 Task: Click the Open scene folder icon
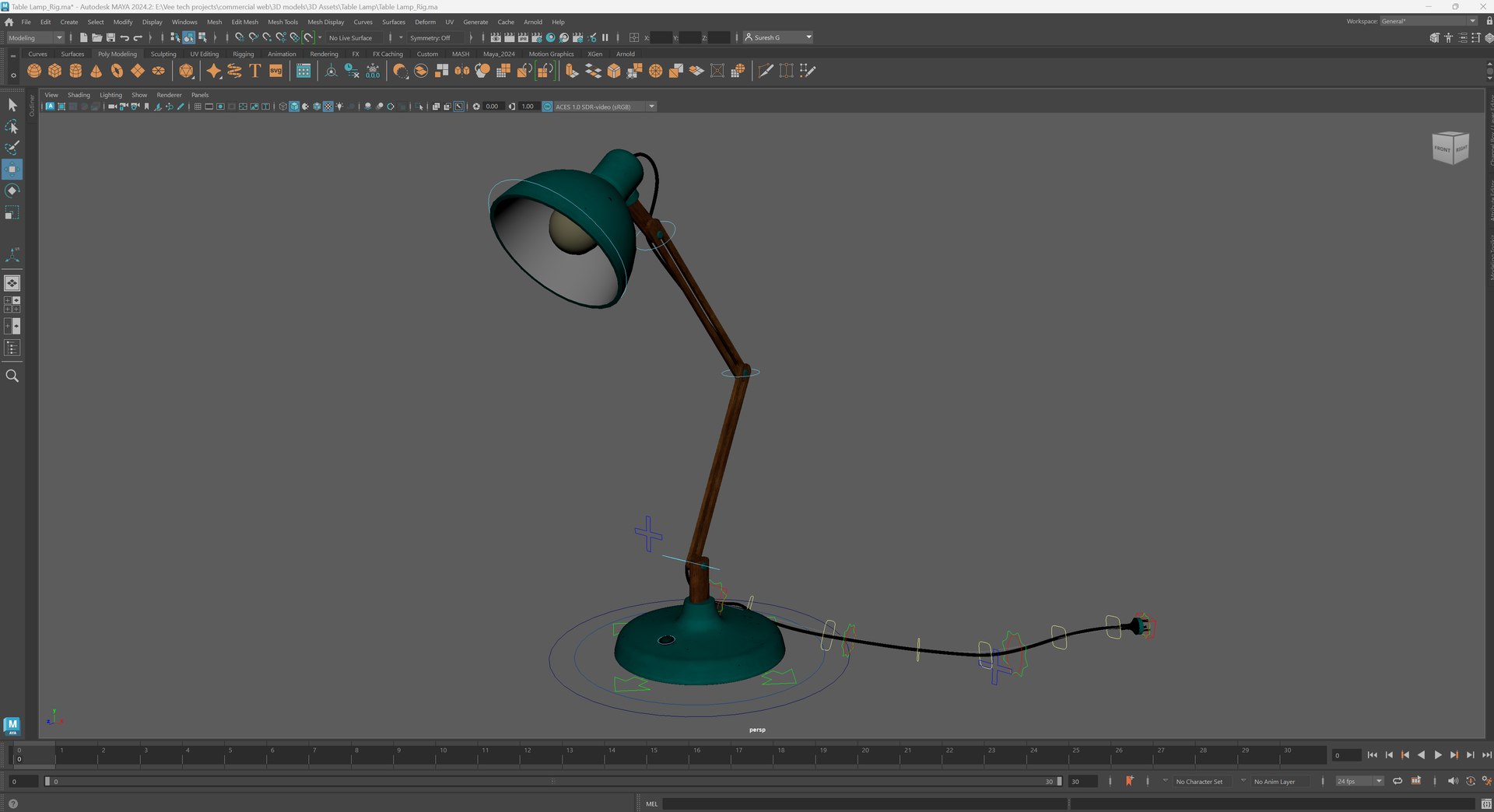coord(96,37)
